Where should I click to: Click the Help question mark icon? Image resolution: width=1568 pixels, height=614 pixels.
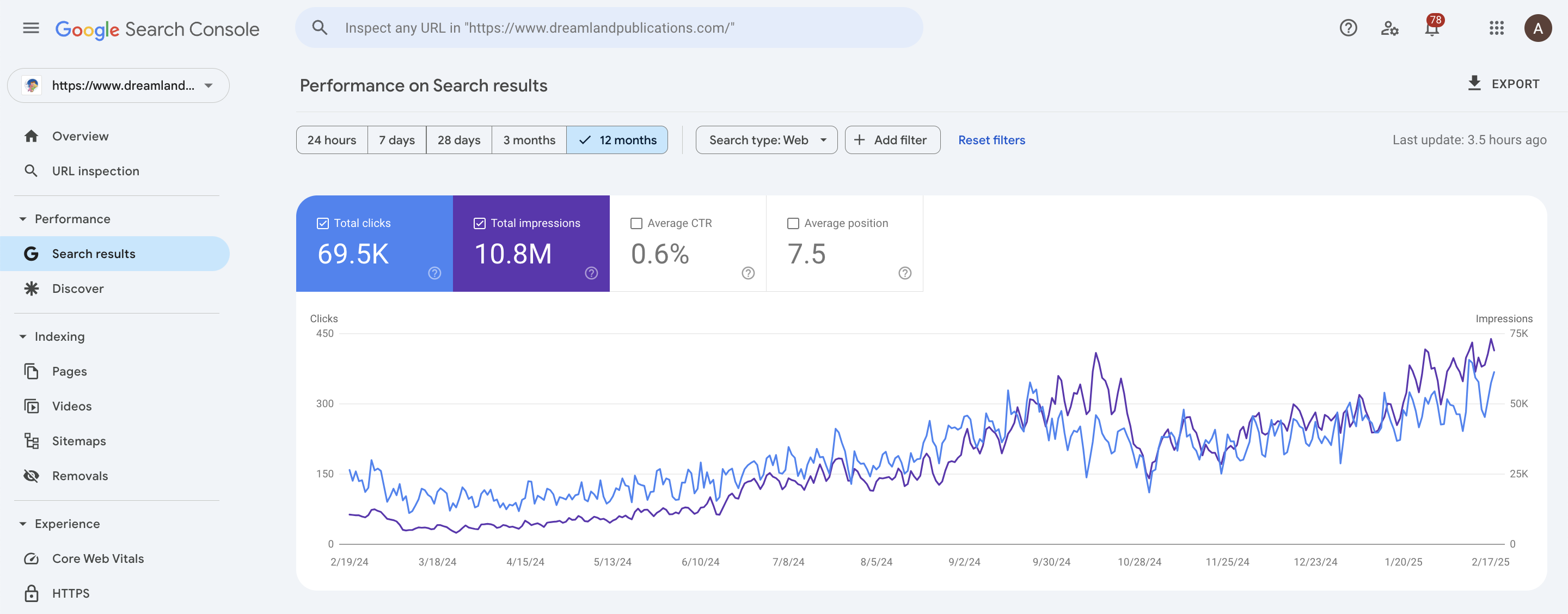[1347, 28]
